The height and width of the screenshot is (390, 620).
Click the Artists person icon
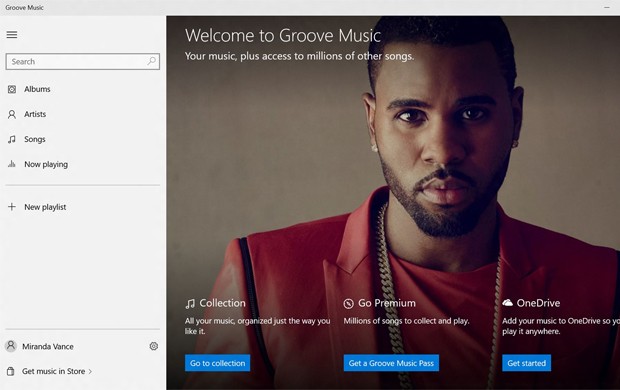tap(12, 114)
